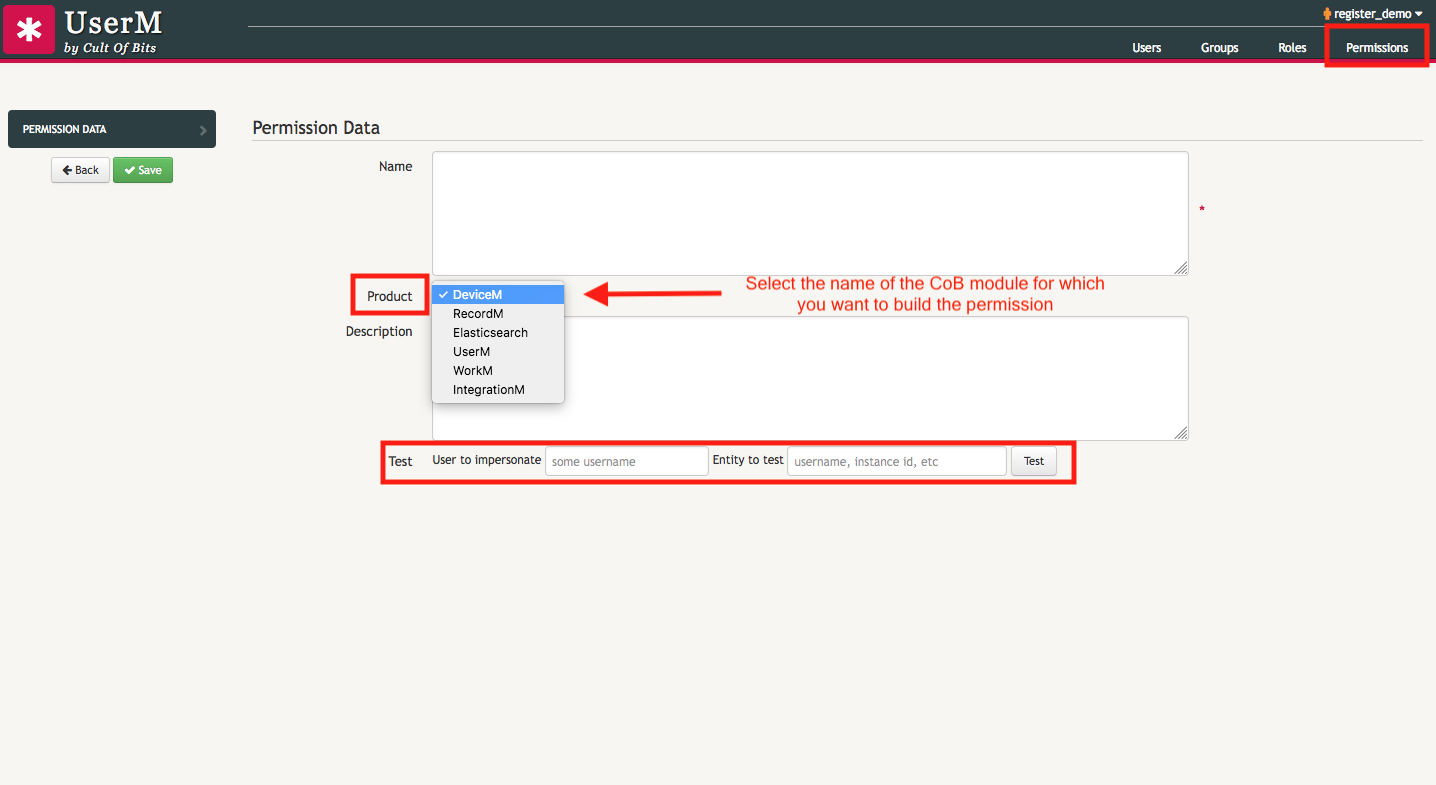Choose RecordM from the Product list
Screen dimensions: 1436x785
498,314
